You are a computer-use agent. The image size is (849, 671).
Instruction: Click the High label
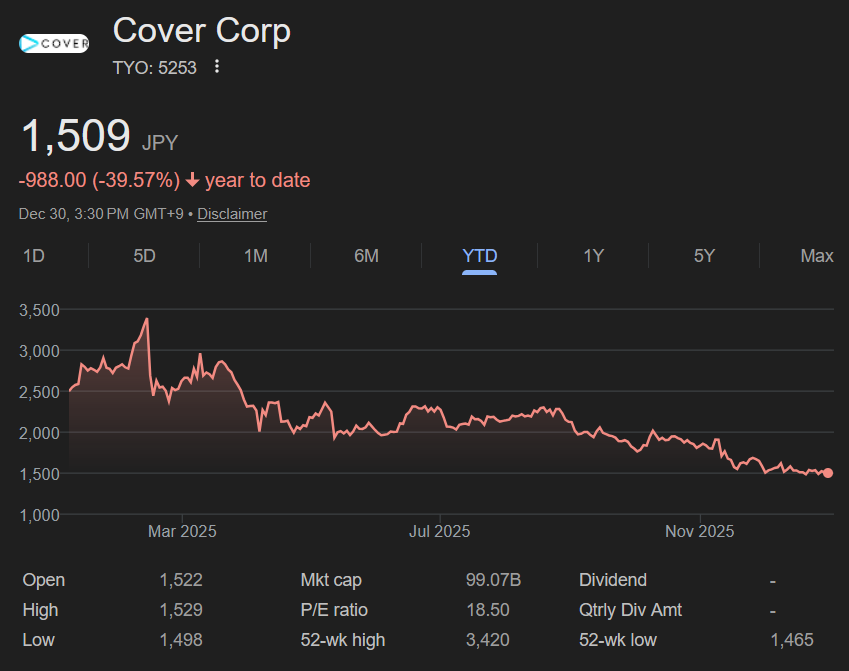(41, 610)
